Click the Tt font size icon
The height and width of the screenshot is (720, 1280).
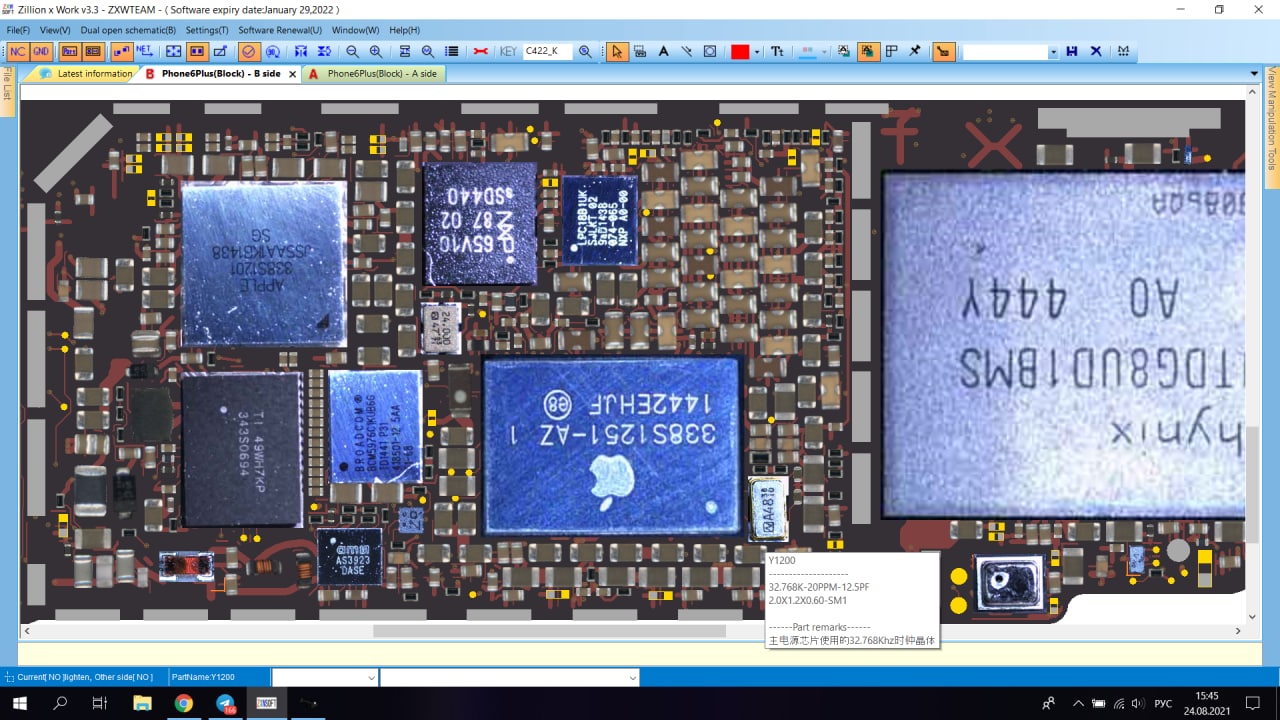point(777,51)
